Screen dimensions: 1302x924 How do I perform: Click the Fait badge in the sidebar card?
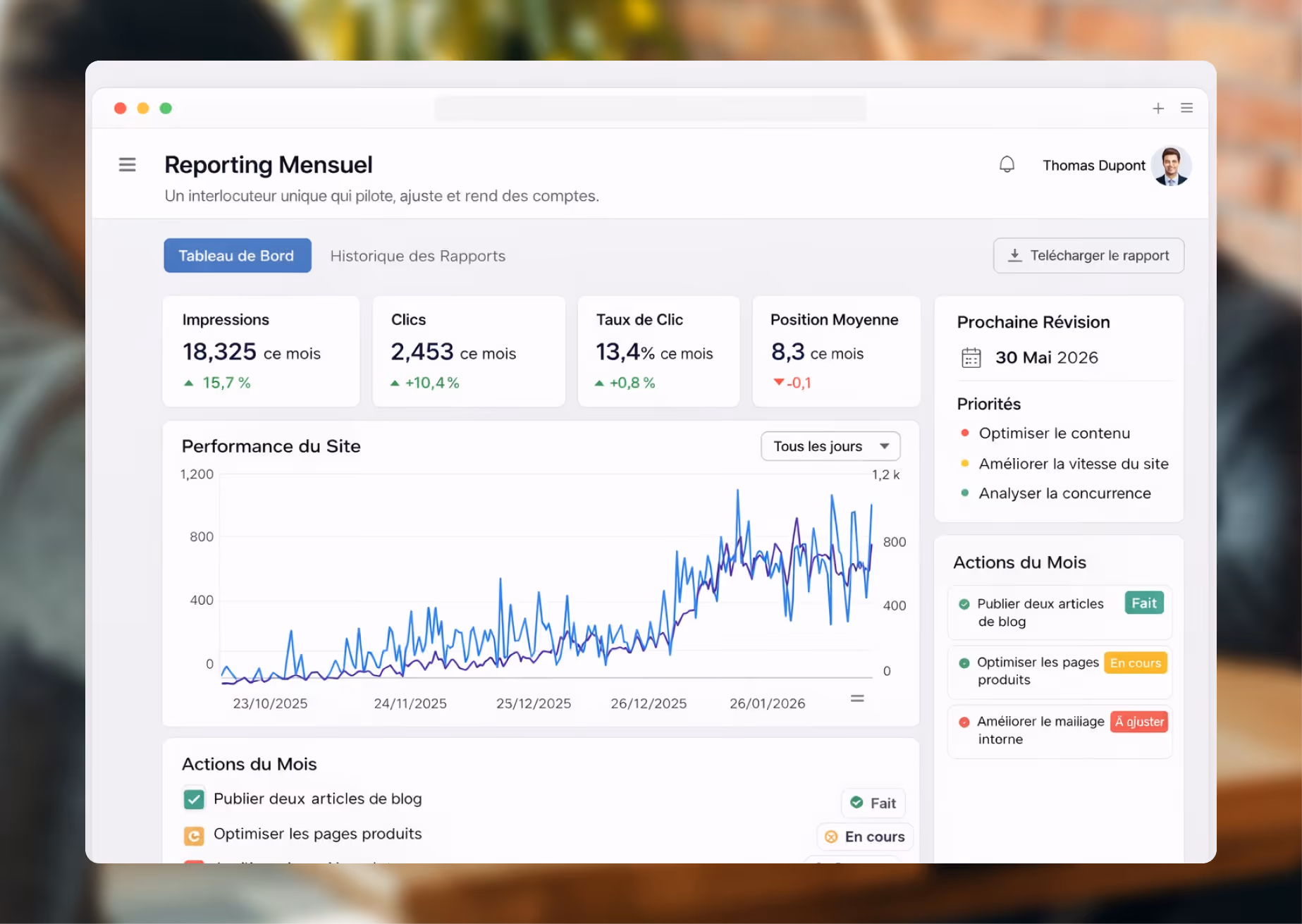pyautogui.click(x=1144, y=603)
